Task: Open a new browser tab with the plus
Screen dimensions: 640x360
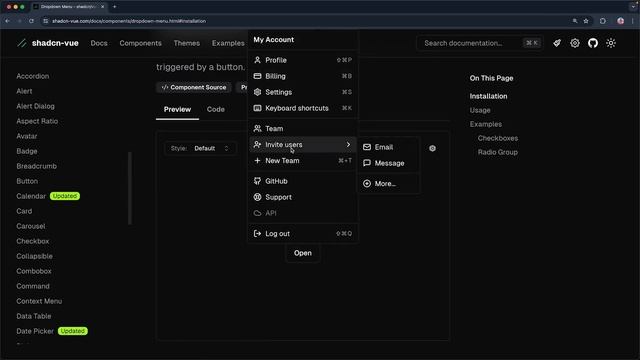Action: (x=114, y=7)
